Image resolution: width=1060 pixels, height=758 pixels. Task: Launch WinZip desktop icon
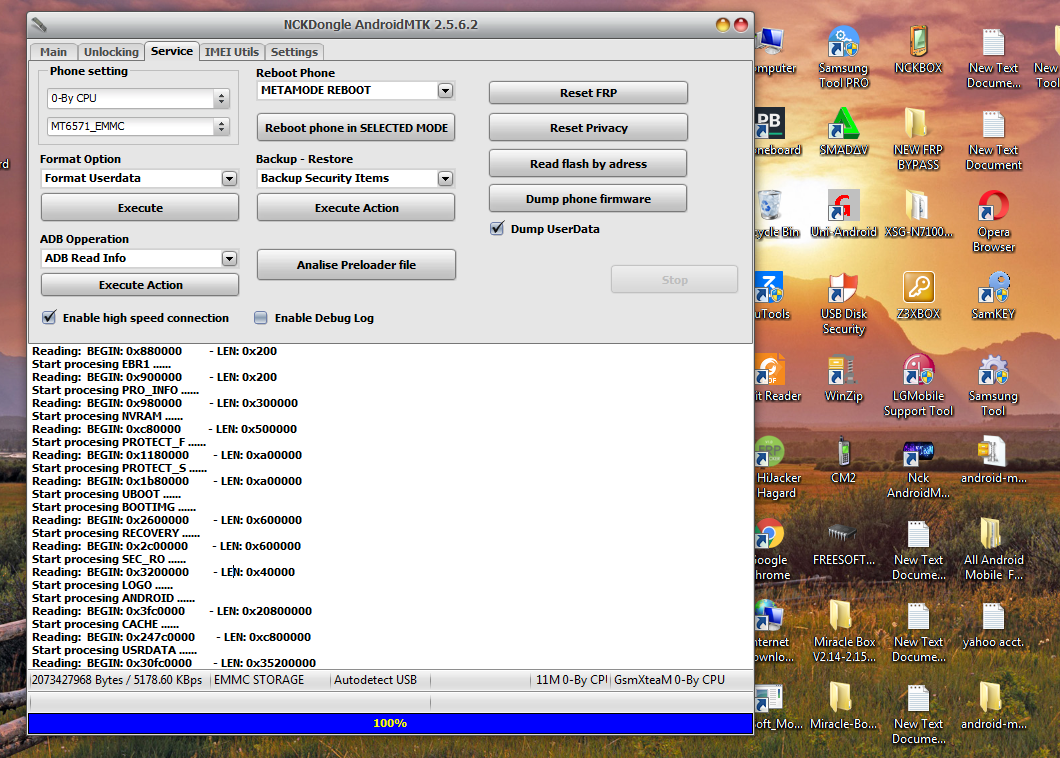pyautogui.click(x=843, y=379)
